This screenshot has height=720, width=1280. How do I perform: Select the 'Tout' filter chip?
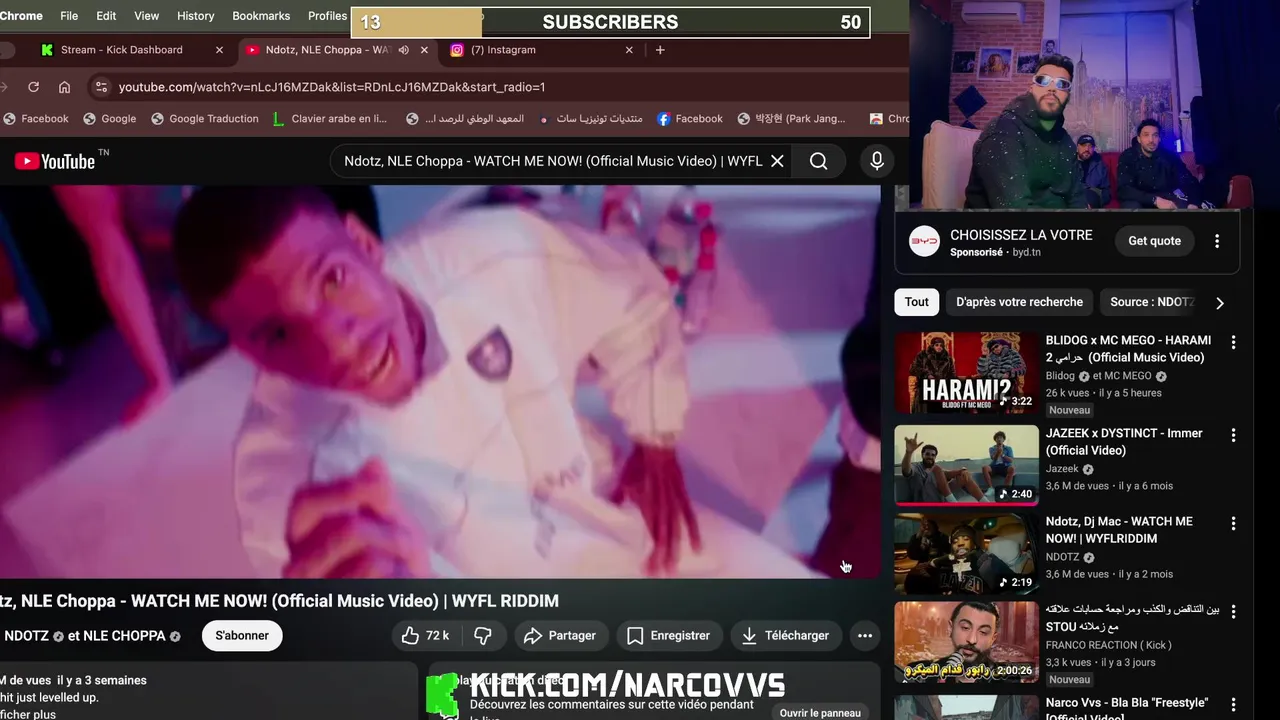(x=917, y=302)
